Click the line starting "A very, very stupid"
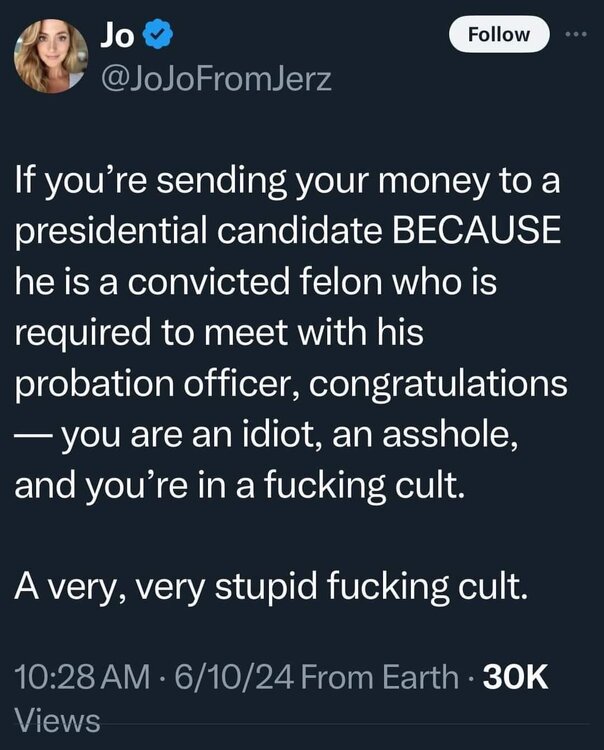The height and width of the screenshot is (750, 604). pyautogui.click(x=268, y=587)
